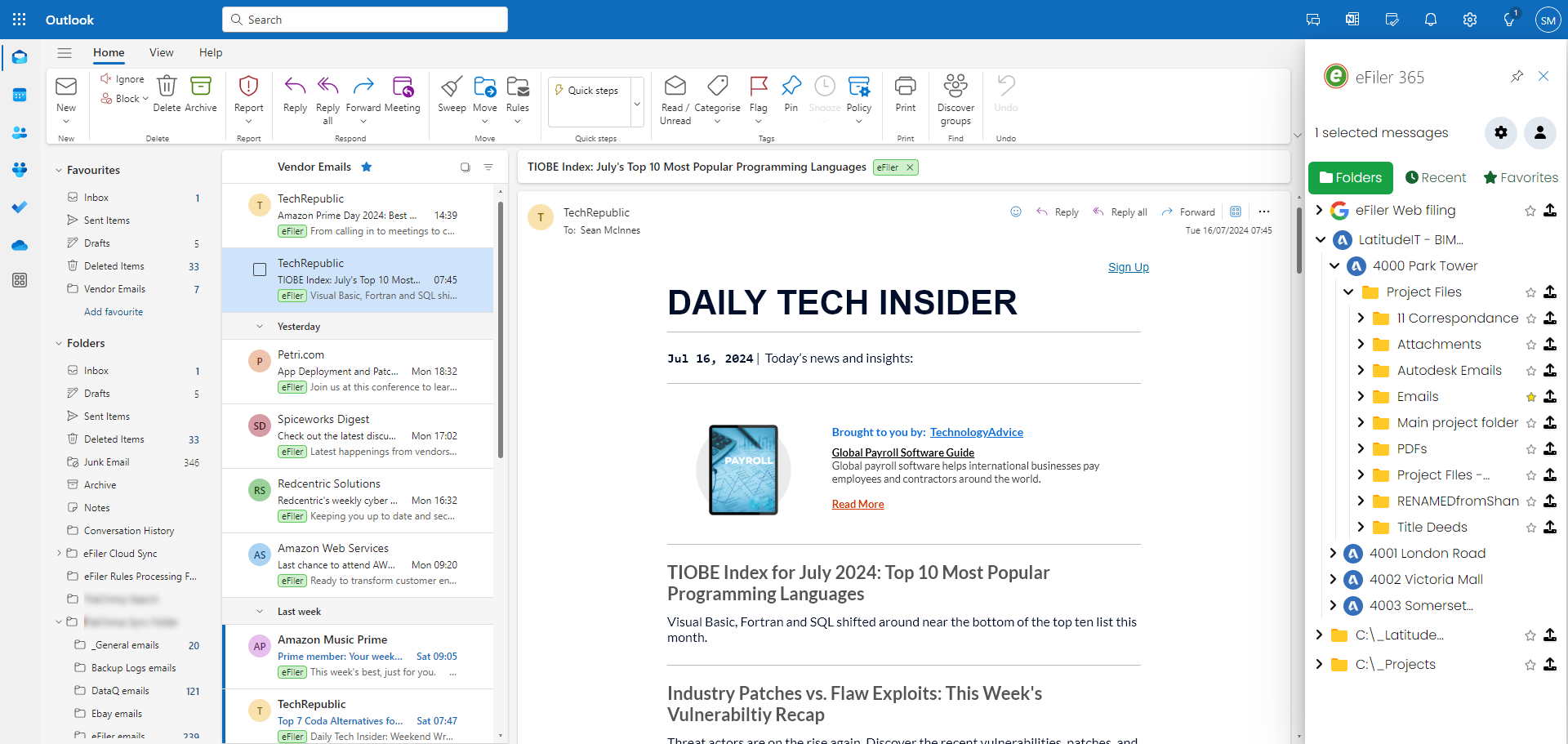Expand the 4001 London Road project
Image resolution: width=1568 pixels, height=744 pixels.
click(1333, 554)
